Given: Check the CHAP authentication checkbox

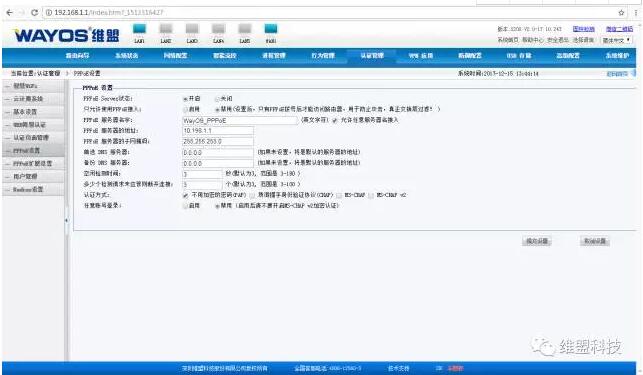Looking at the screenshot, I should [x=252, y=195].
